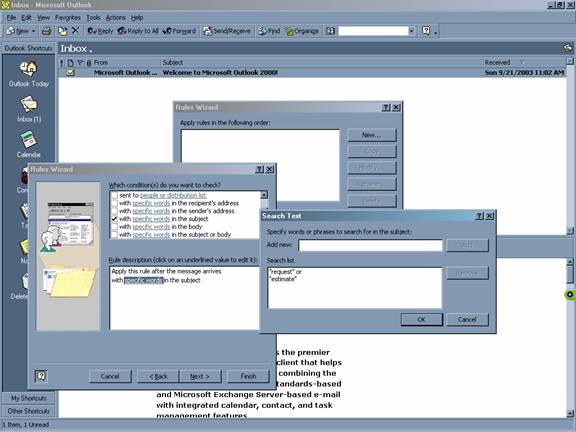
Task: Click the conditions list scroll up arrow
Action: (x=264, y=195)
